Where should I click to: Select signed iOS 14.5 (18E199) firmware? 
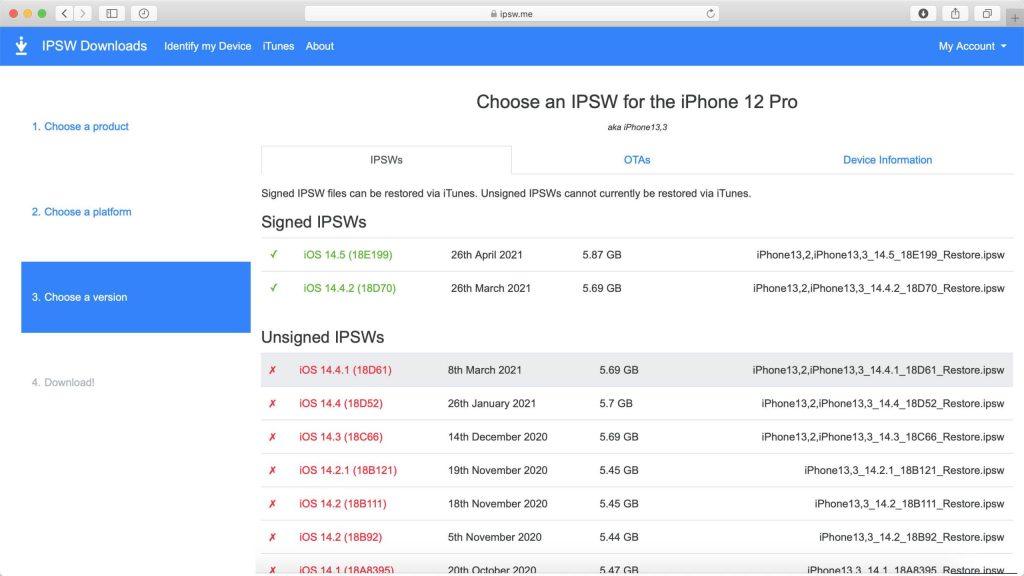348,255
